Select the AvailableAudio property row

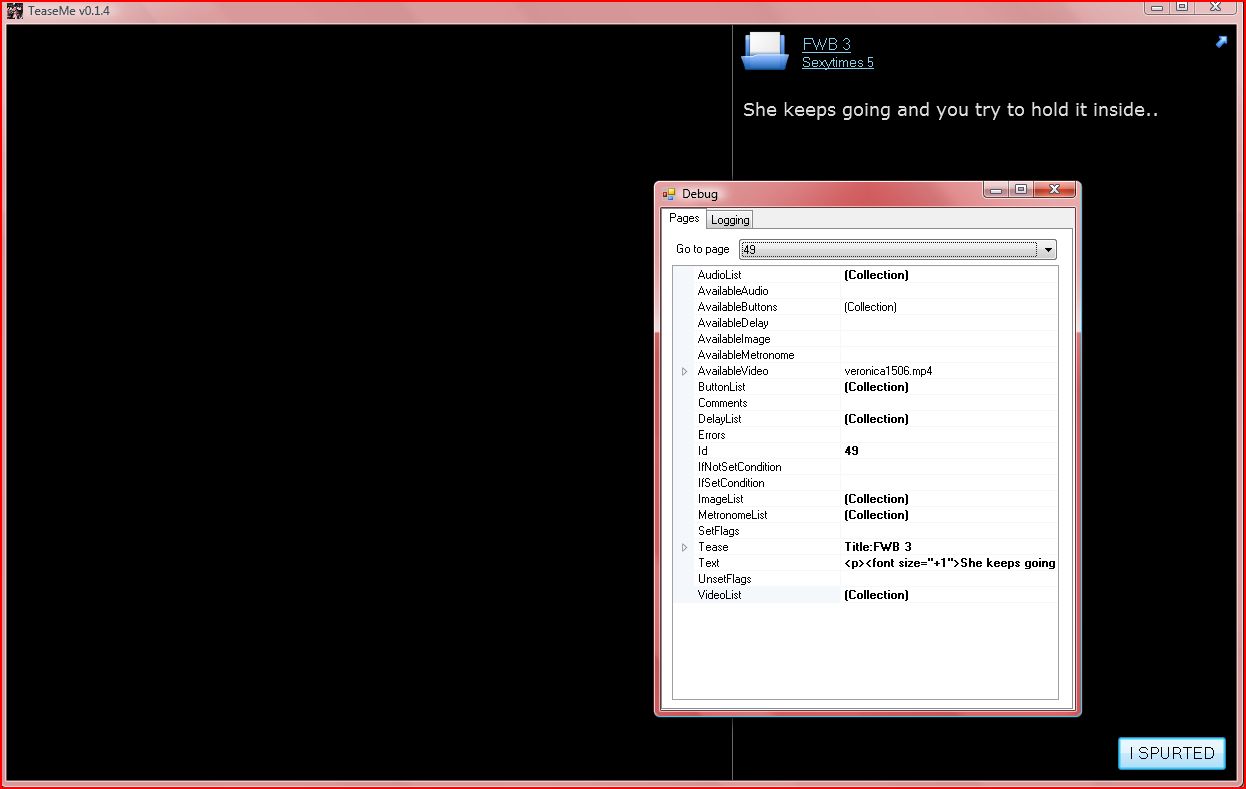pyautogui.click(x=865, y=291)
